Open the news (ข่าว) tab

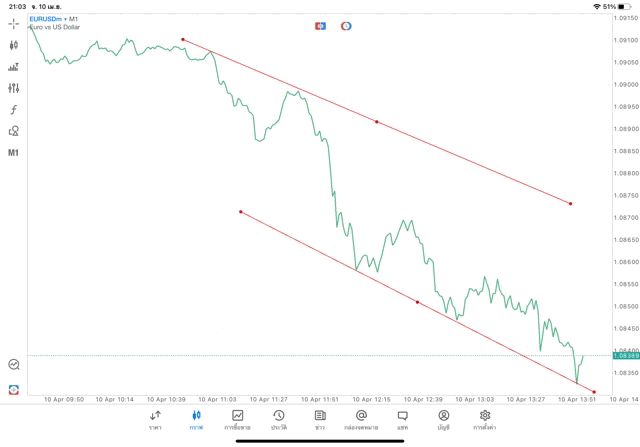[319, 419]
